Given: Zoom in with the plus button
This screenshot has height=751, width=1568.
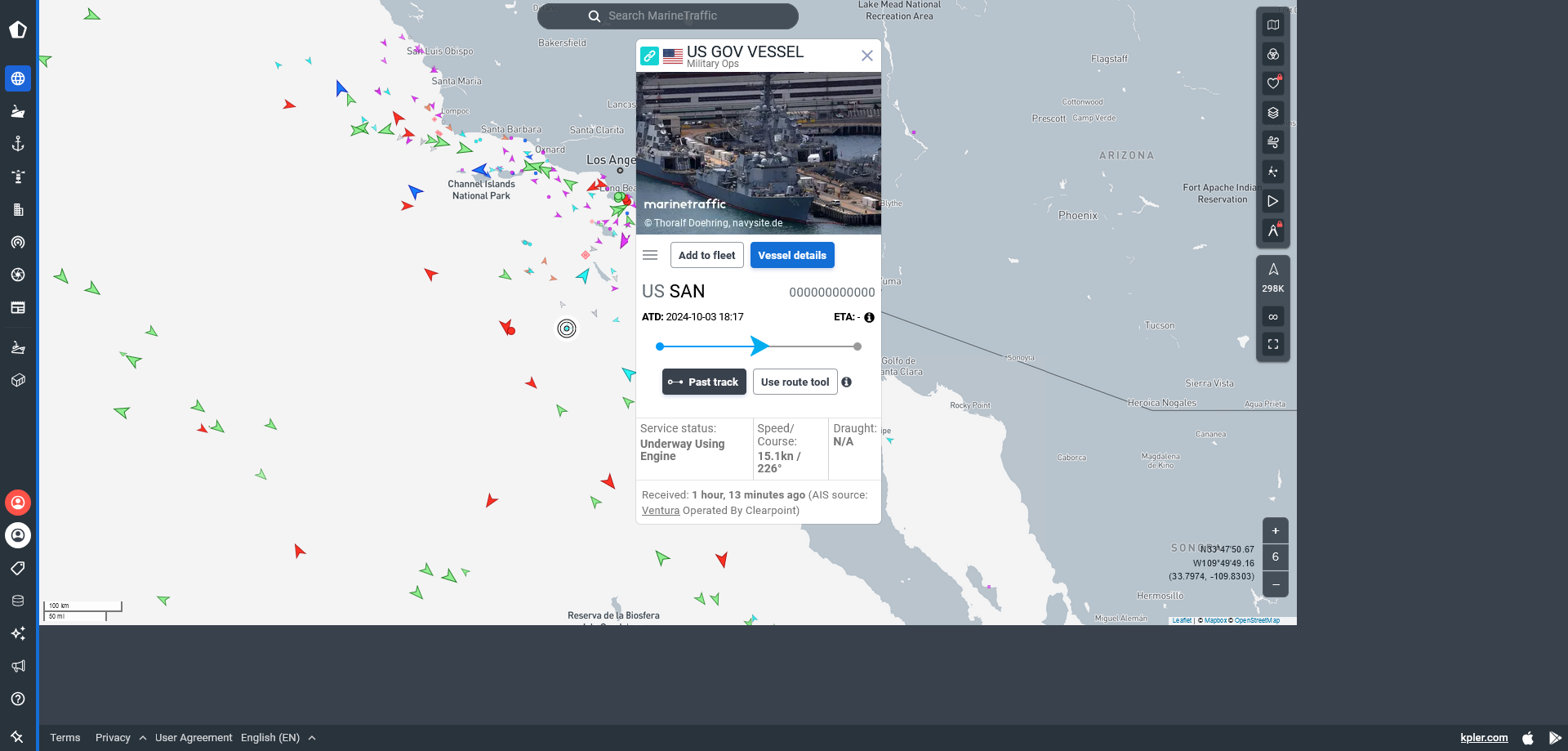Looking at the screenshot, I should point(1276,530).
